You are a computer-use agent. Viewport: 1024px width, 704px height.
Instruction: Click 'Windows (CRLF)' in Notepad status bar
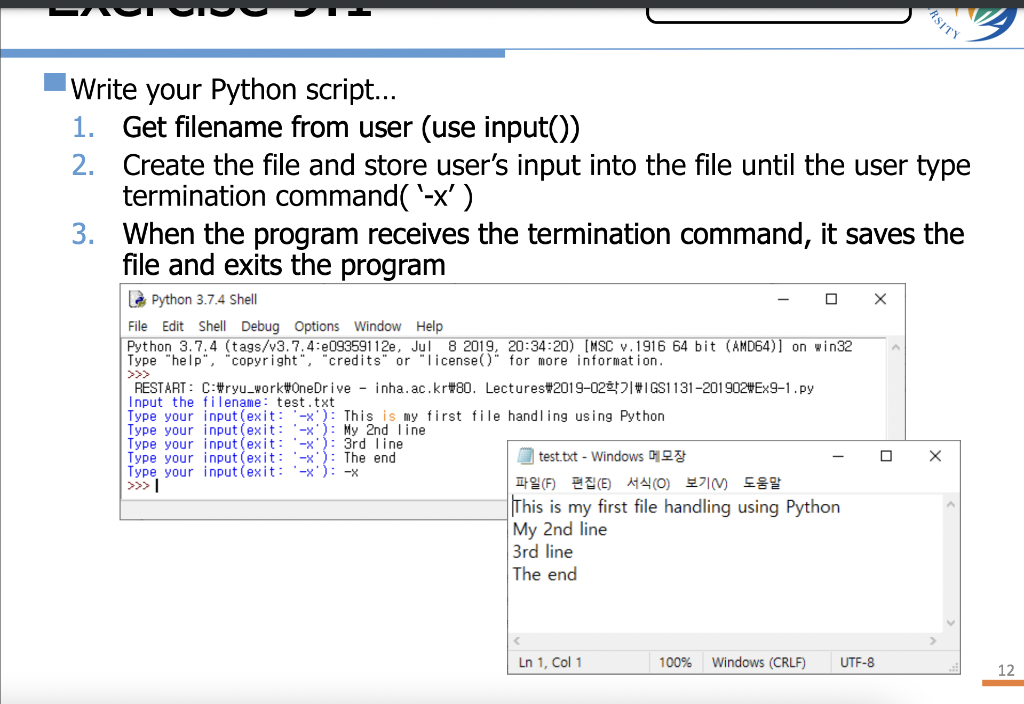tap(758, 662)
